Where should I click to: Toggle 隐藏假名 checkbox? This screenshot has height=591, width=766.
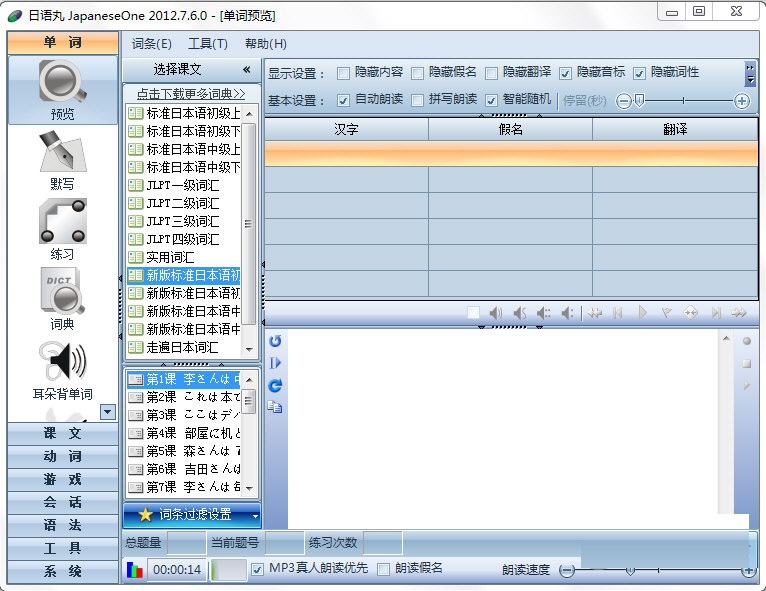point(417,73)
